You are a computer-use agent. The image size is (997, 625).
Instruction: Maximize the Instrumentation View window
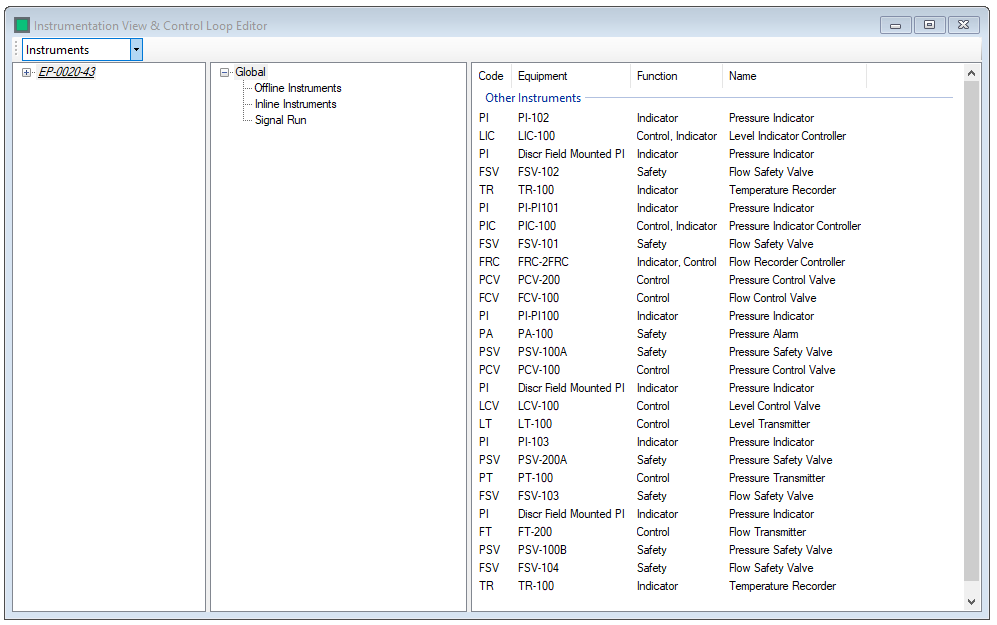pos(929,25)
